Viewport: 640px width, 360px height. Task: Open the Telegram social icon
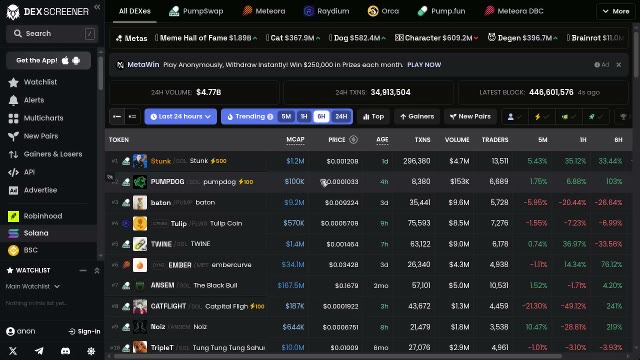(39, 351)
